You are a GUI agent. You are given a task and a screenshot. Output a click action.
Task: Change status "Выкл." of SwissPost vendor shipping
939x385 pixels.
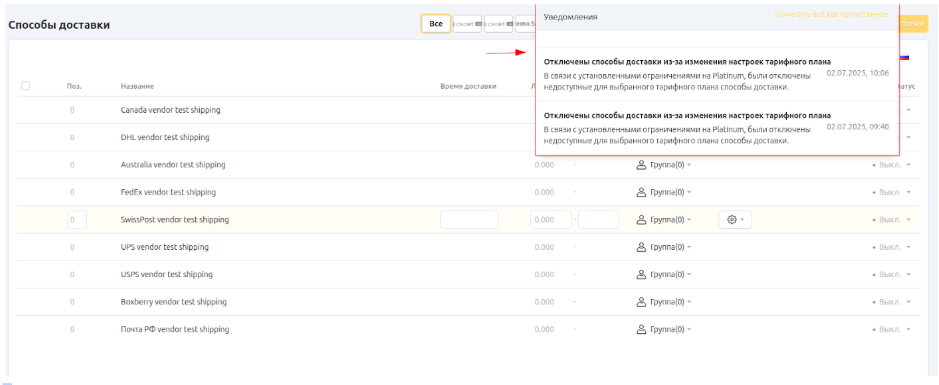pos(892,220)
